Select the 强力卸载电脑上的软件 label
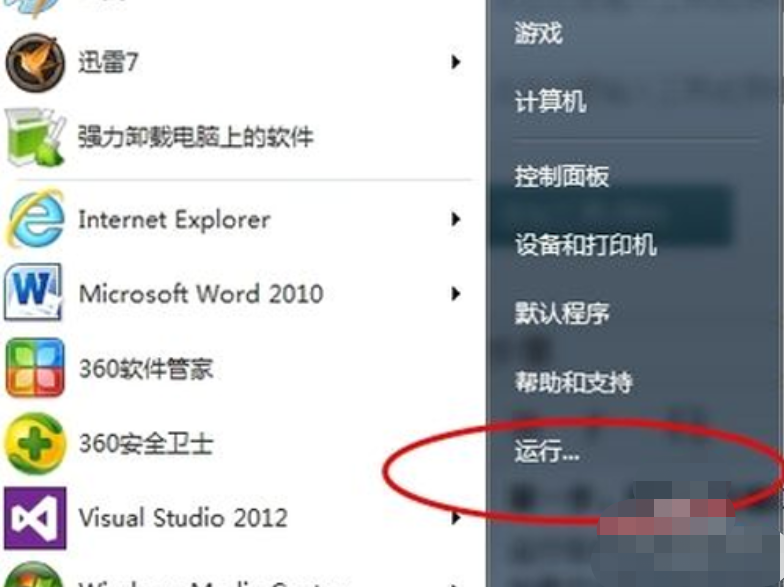Viewport: 784px width, 587px height. click(x=196, y=137)
